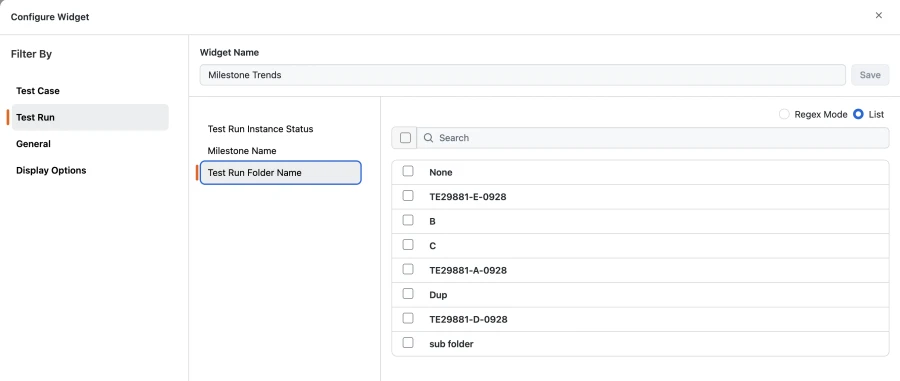The width and height of the screenshot is (900, 381).
Task: Open the General filter category
Action: pos(33,143)
